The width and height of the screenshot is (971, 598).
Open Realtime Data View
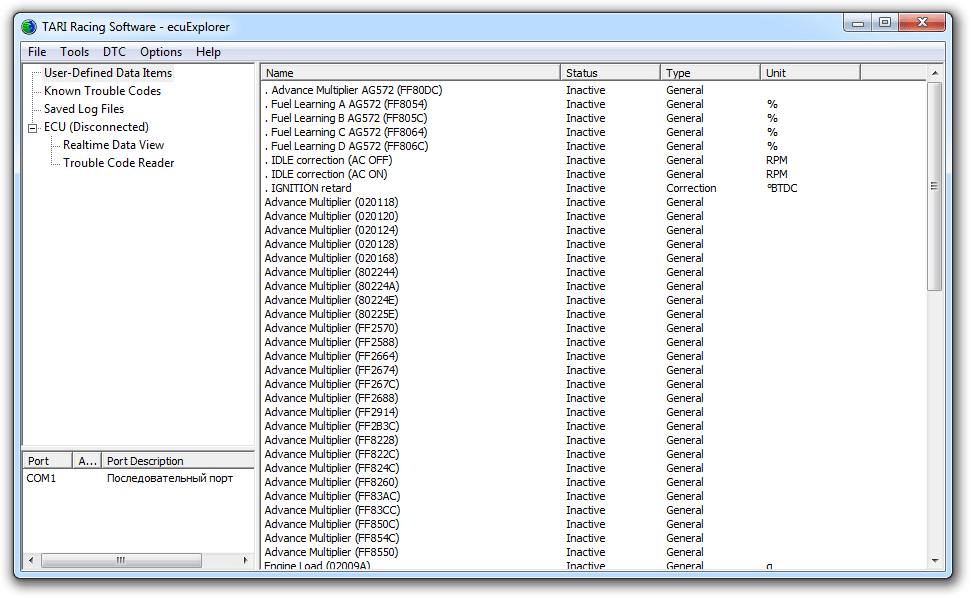tap(113, 145)
